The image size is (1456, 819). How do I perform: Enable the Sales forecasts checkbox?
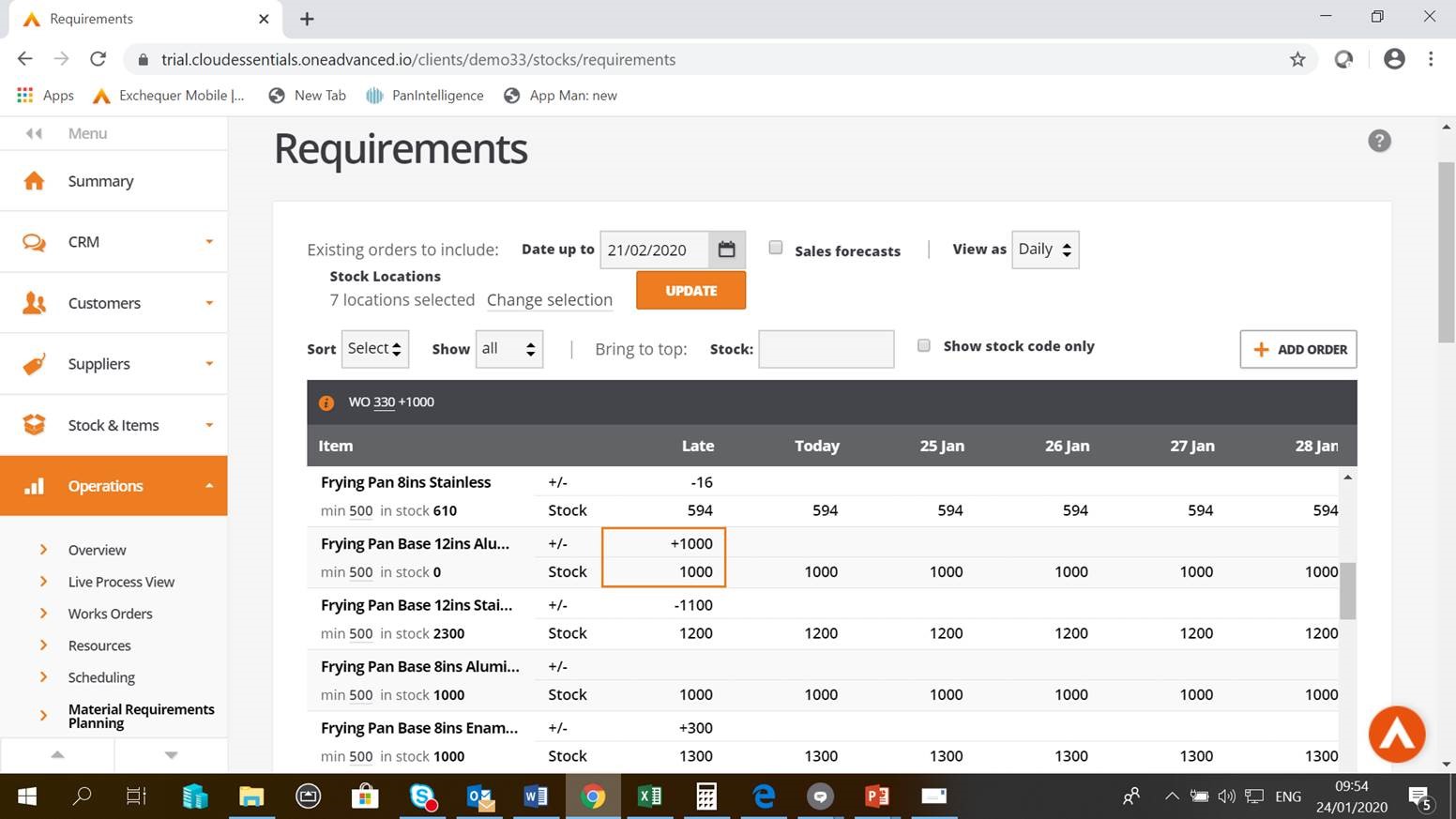[776, 248]
